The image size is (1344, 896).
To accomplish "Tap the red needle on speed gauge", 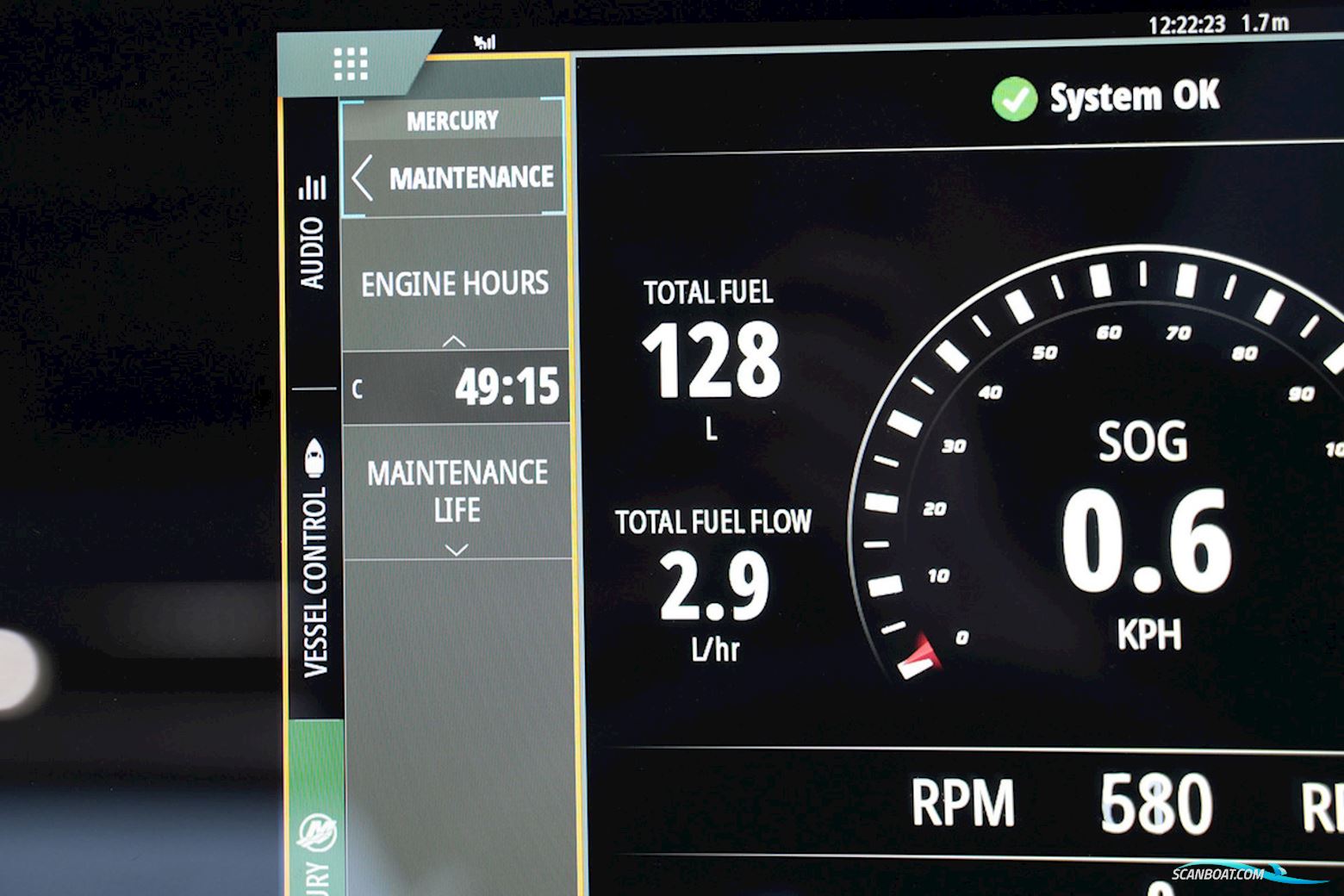I will pyautogui.click(x=919, y=657).
